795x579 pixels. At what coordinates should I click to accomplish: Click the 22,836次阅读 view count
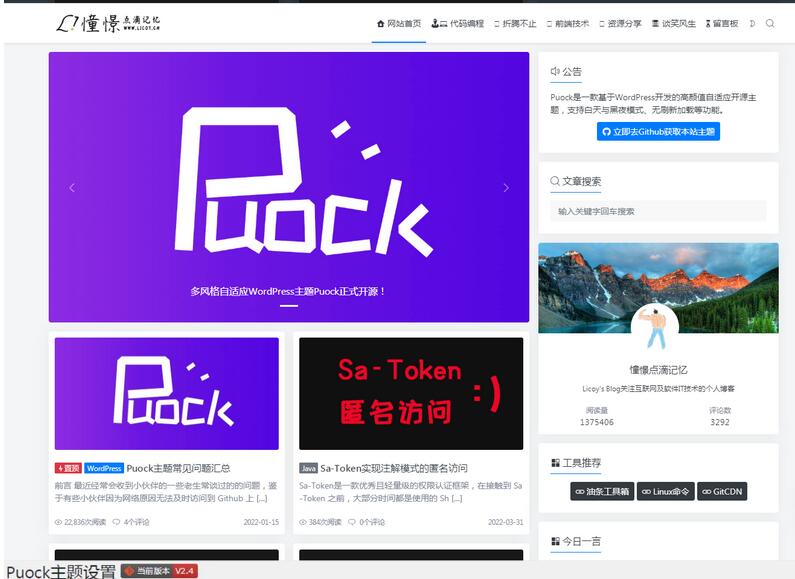coord(81,522)
